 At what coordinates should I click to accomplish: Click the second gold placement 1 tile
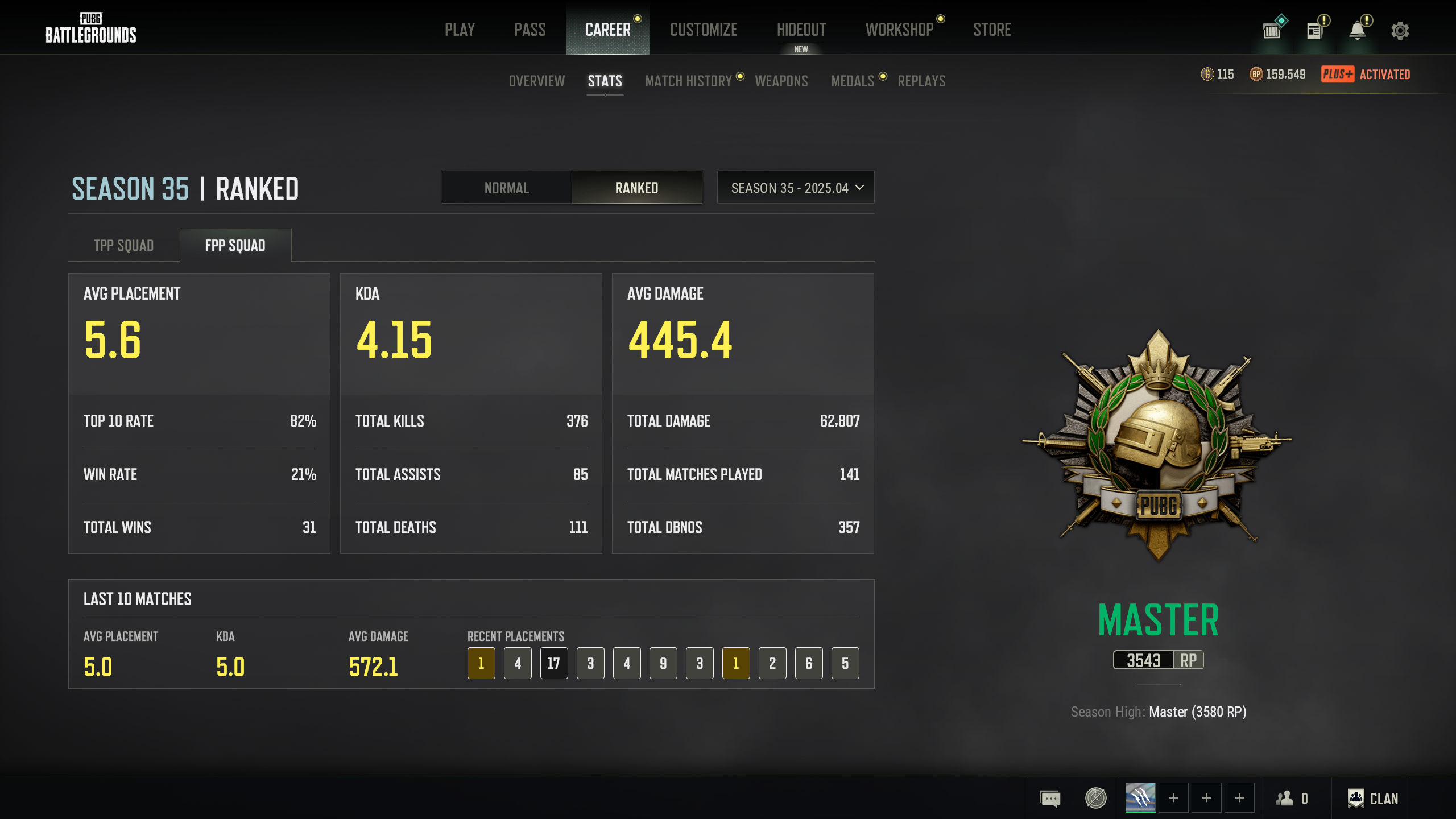pyautogui.click(x=736, y=663)
